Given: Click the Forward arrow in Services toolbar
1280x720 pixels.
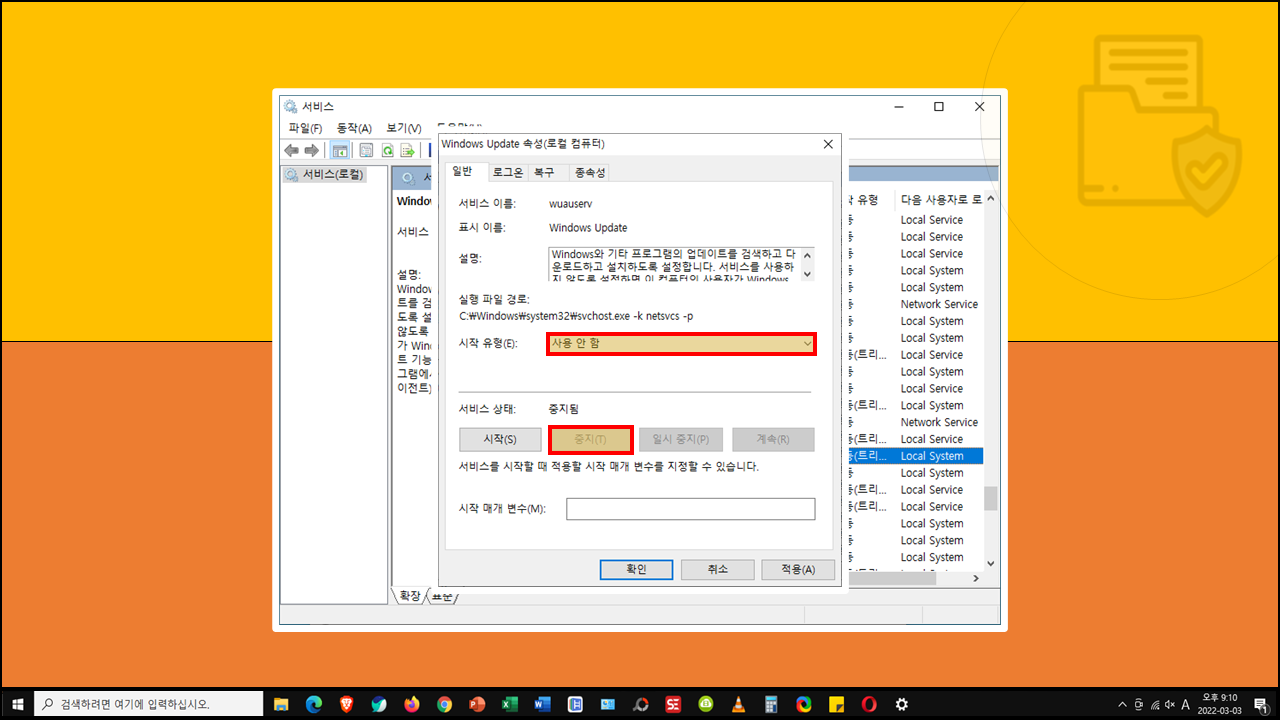Looking at the screenshot, I should (x=312, y=150).
